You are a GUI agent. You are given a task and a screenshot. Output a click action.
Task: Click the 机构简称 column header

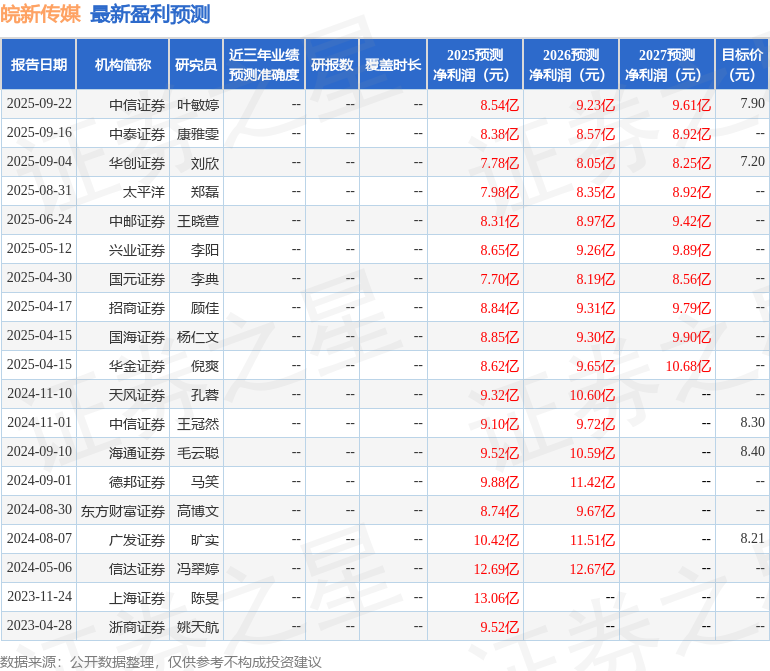pyautogui.click(x=123, y=64)
